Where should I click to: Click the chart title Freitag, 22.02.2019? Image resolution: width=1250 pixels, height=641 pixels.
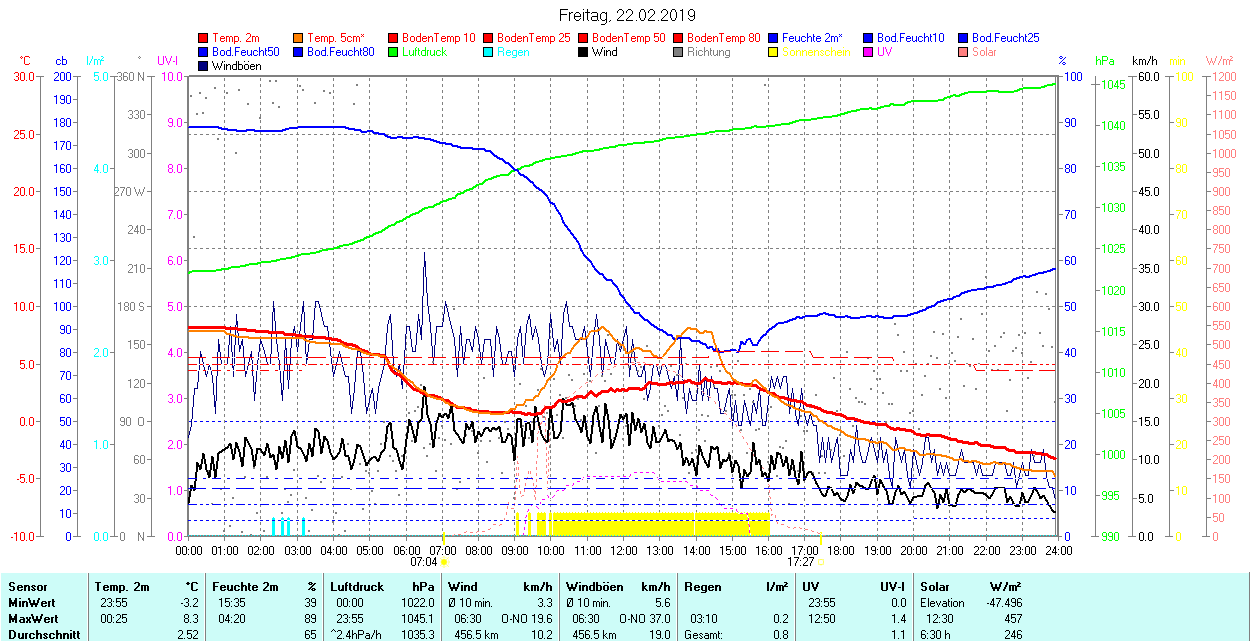[625, 15]
